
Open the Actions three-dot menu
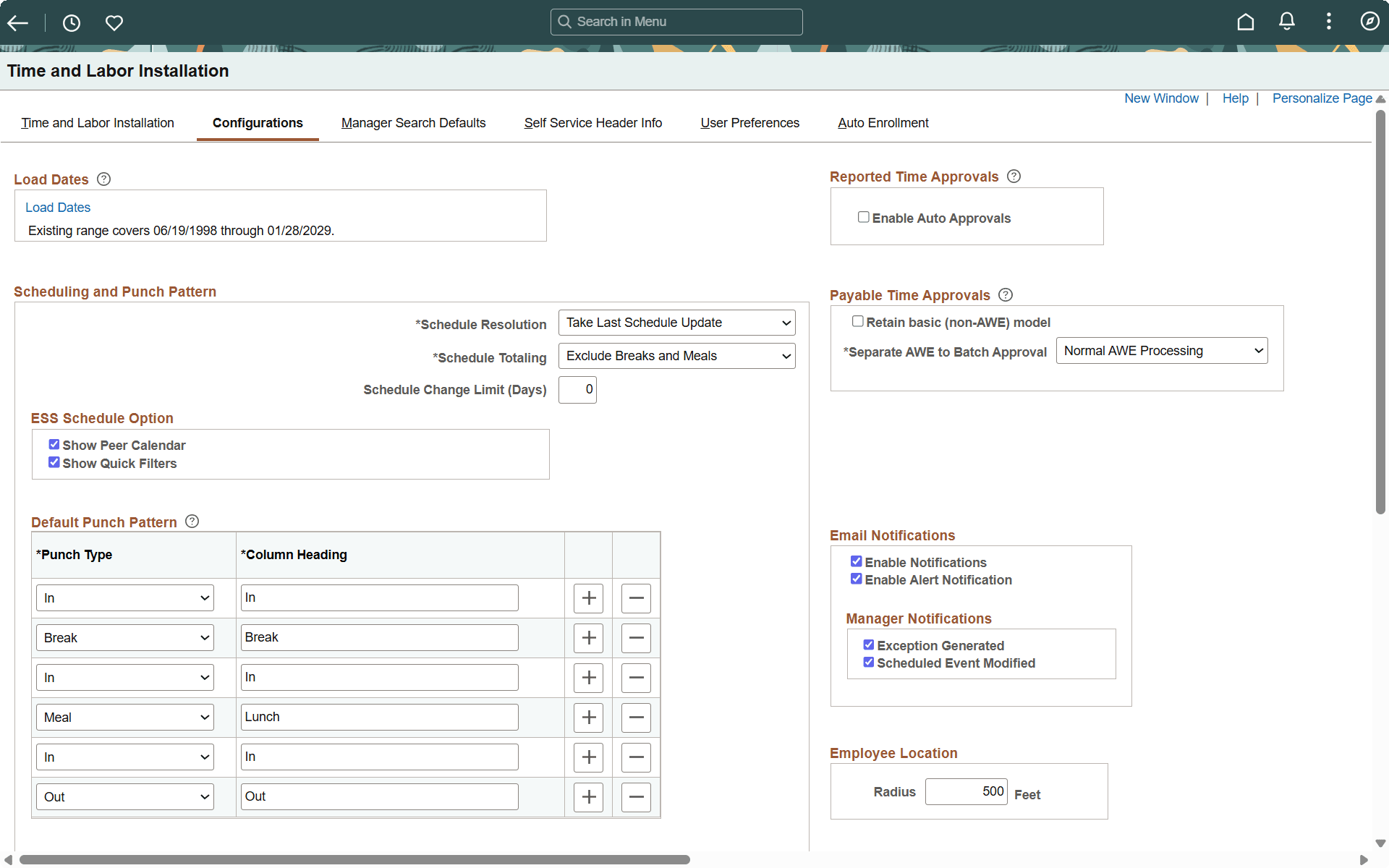(1328, 22)
